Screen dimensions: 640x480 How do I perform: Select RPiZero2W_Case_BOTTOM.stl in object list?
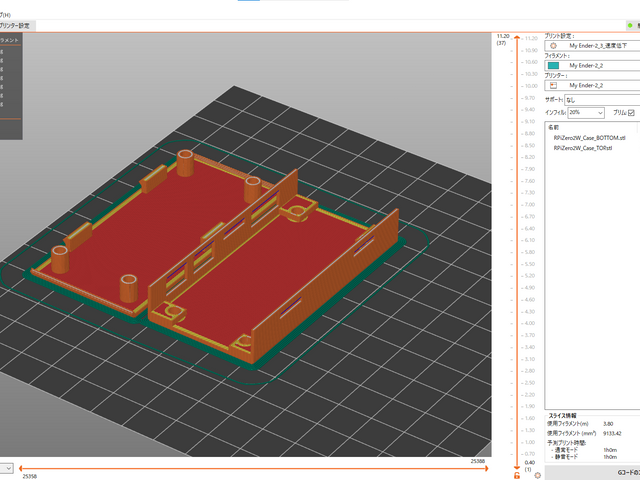tap(589, 137)
